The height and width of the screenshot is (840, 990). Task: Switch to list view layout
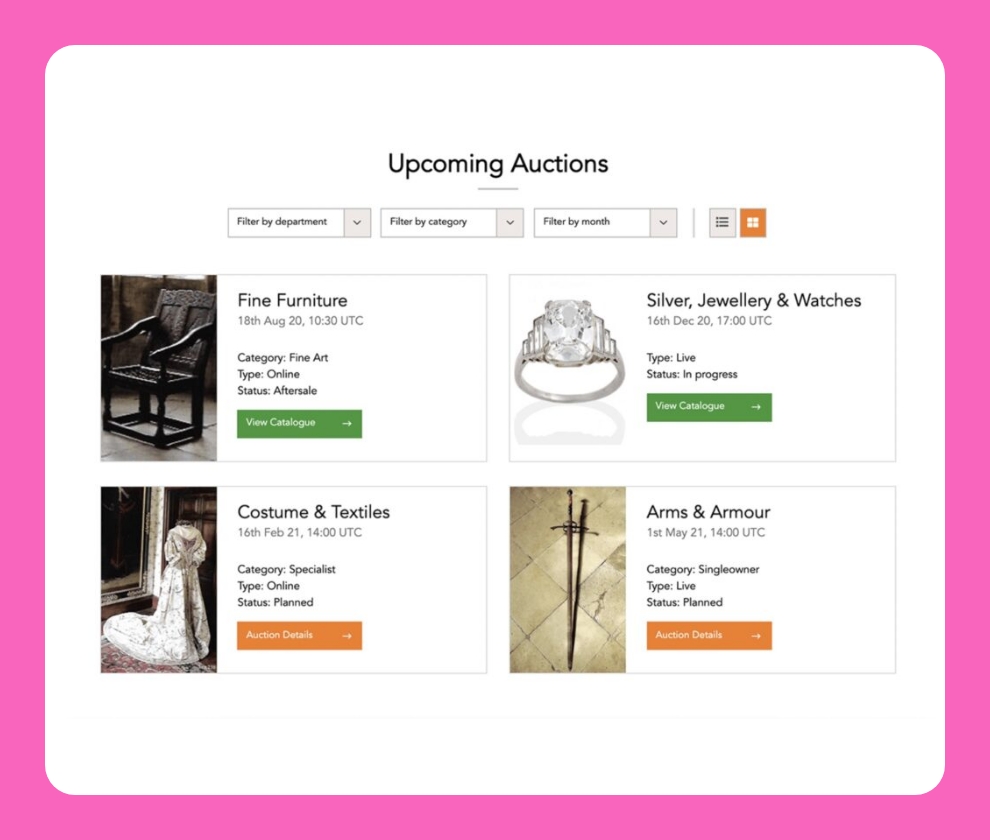coord(722,222)
